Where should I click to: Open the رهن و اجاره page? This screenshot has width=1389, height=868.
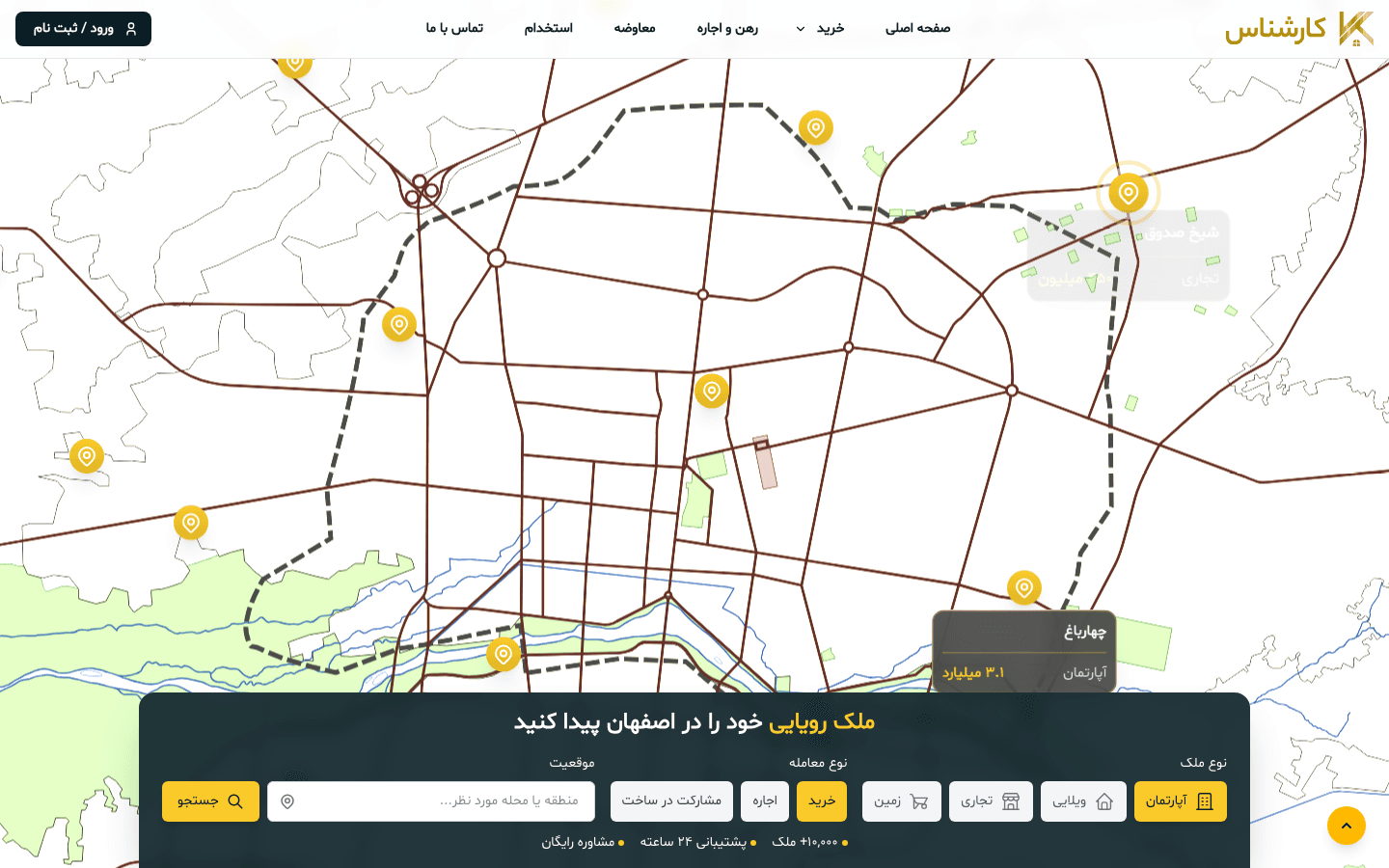(727, 28)
